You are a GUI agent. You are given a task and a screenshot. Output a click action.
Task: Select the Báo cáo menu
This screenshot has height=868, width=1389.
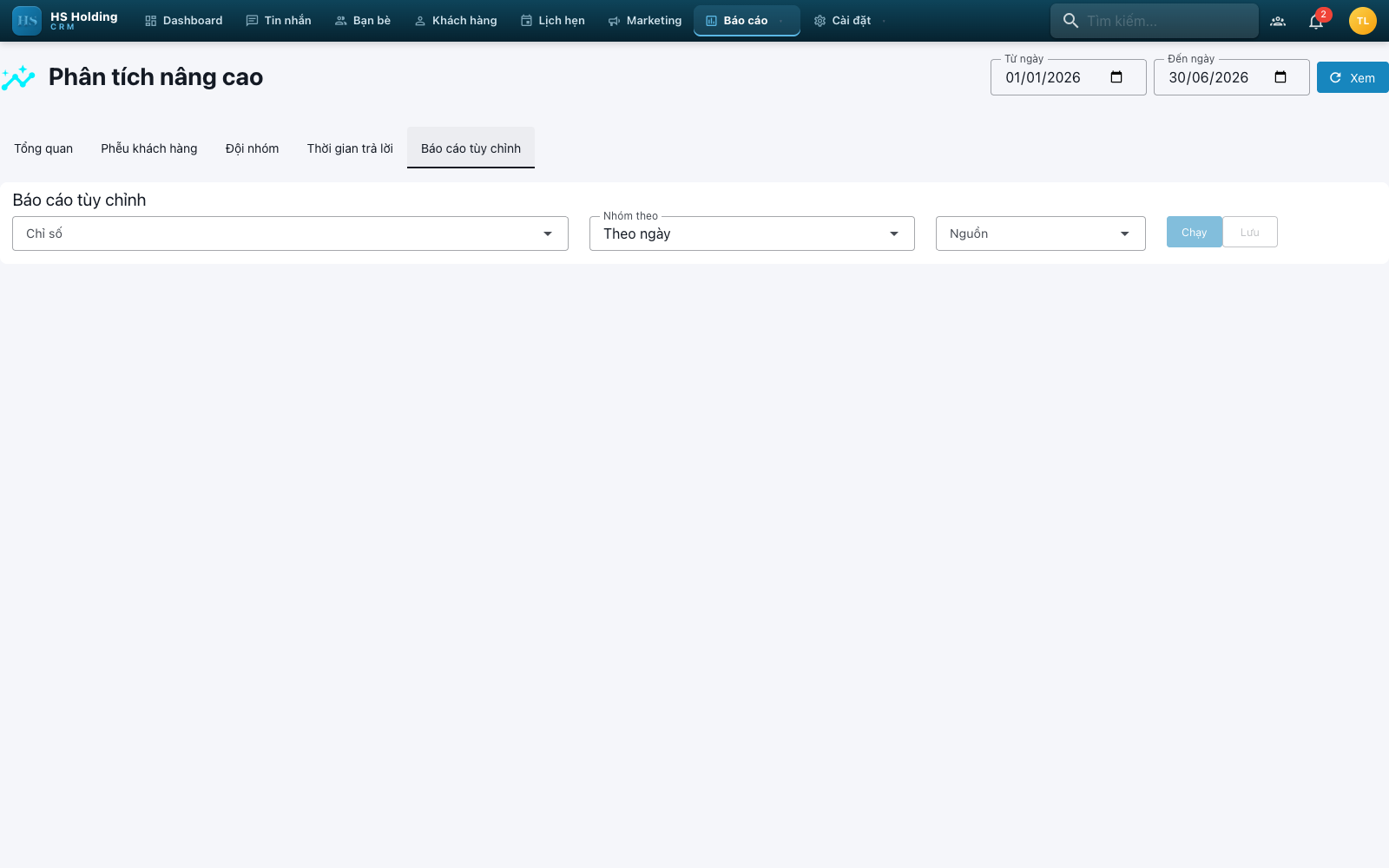pos(747,21)
